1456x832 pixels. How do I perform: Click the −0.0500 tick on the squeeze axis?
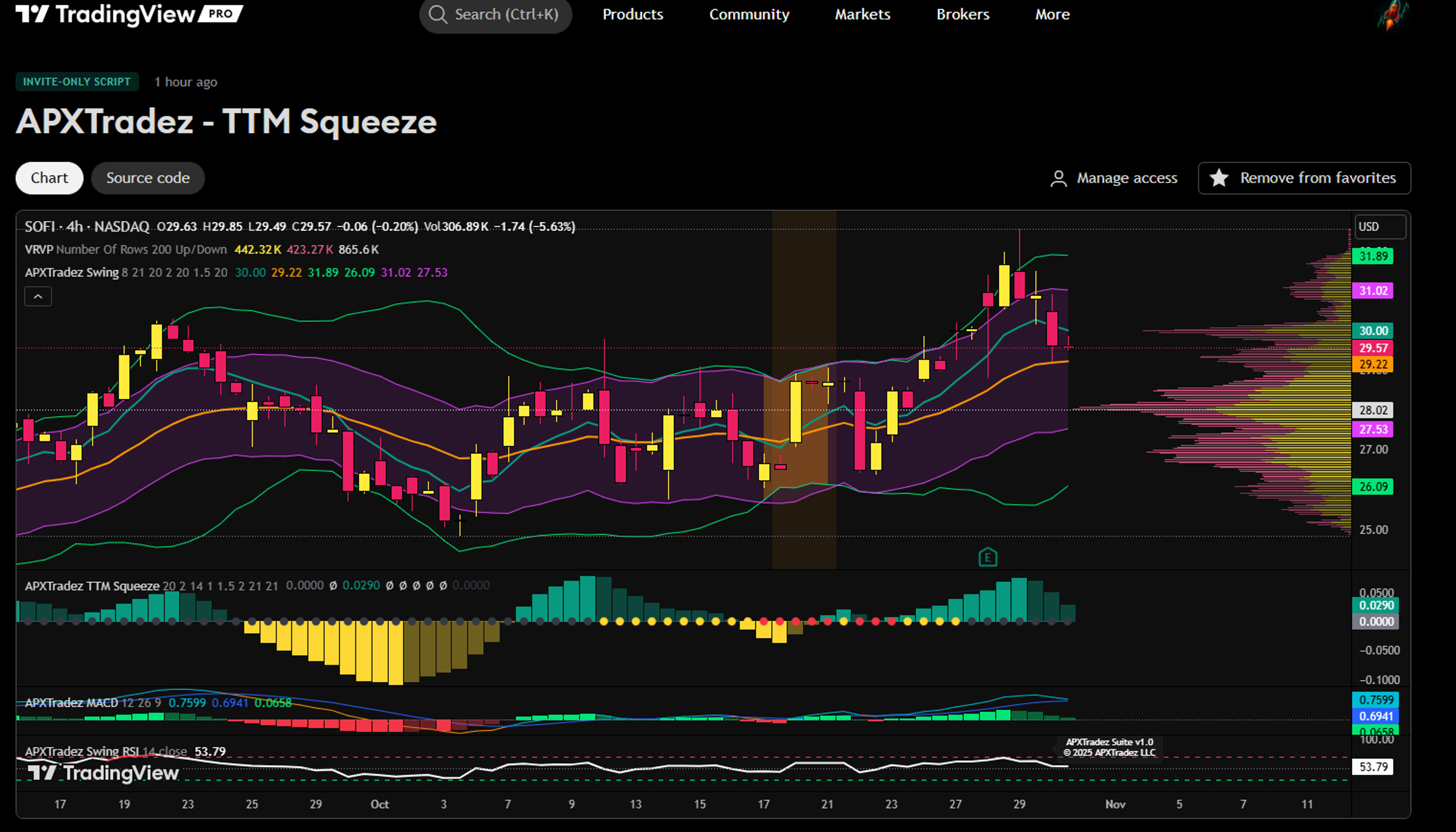pos(1379,651)
